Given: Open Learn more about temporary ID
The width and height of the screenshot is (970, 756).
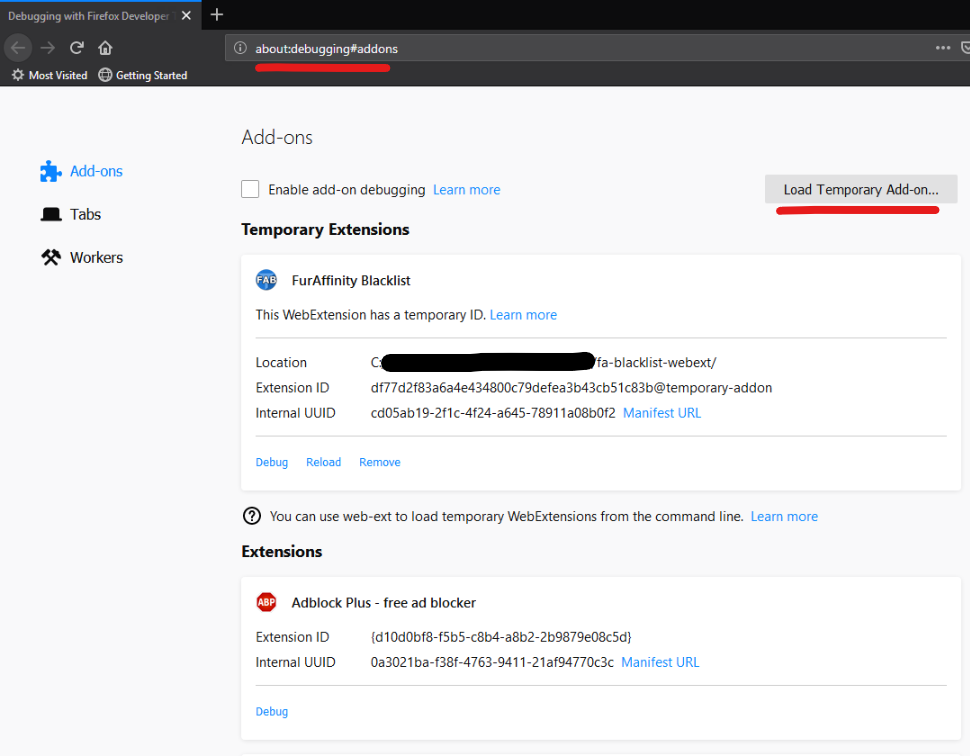Looking at the screenshot, I should [523, 315].
